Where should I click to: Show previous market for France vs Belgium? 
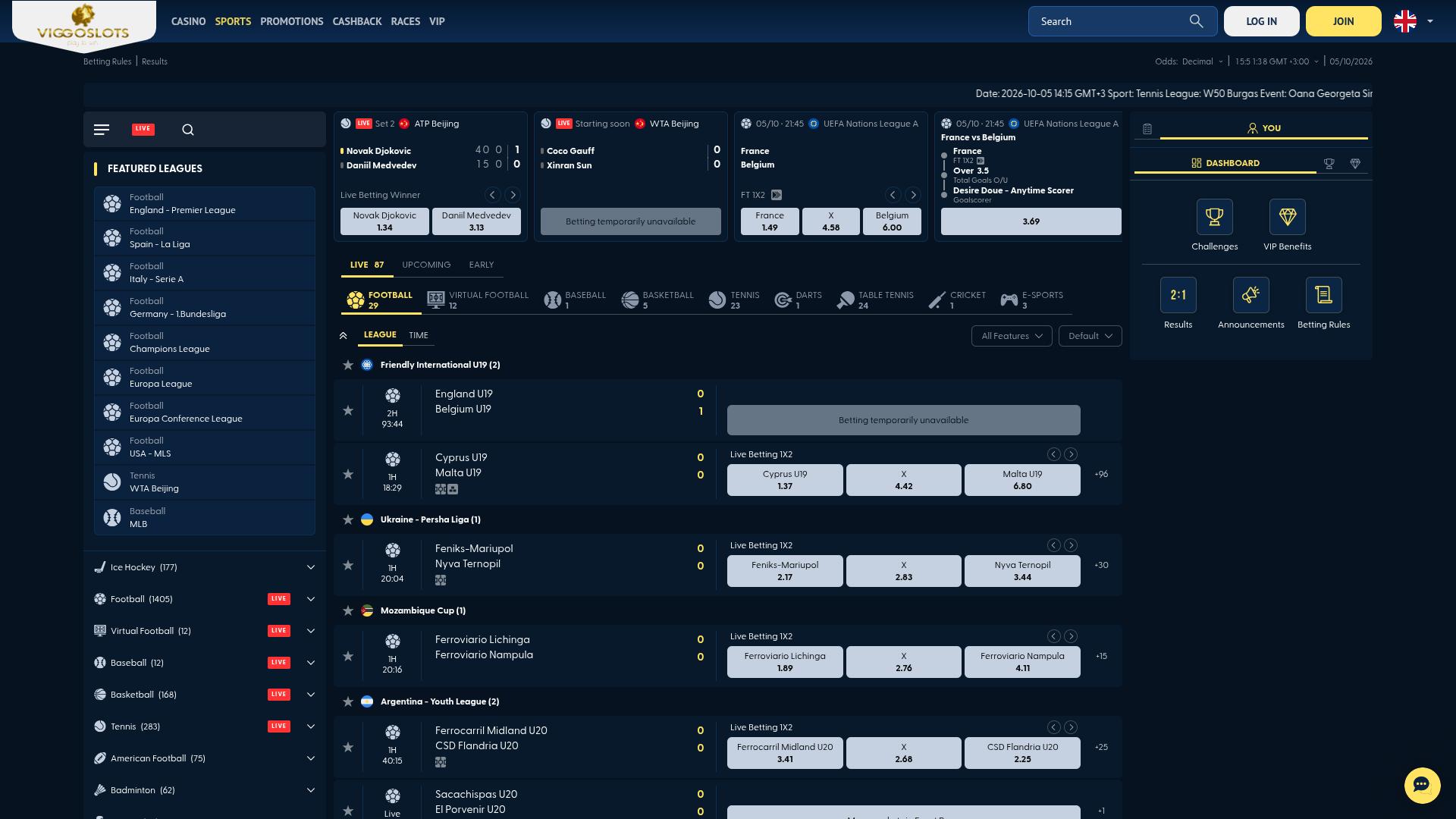(893, 195)
